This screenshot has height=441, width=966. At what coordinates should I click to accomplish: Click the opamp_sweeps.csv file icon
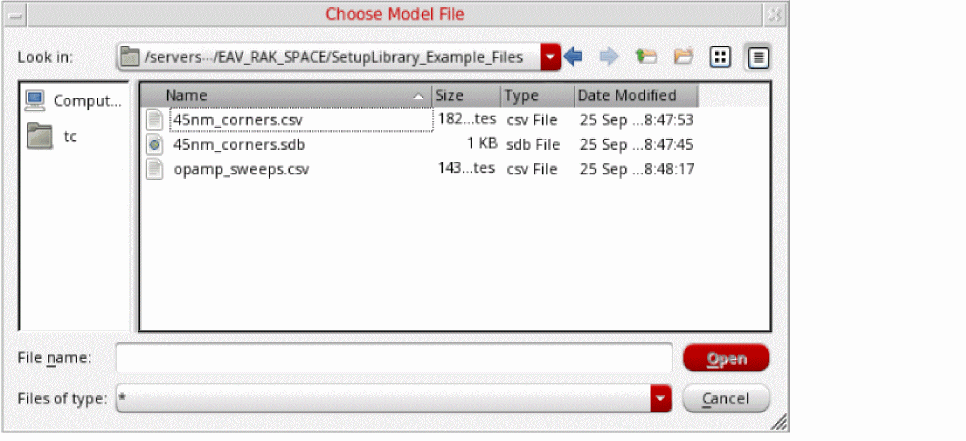(x=155, y=169)
